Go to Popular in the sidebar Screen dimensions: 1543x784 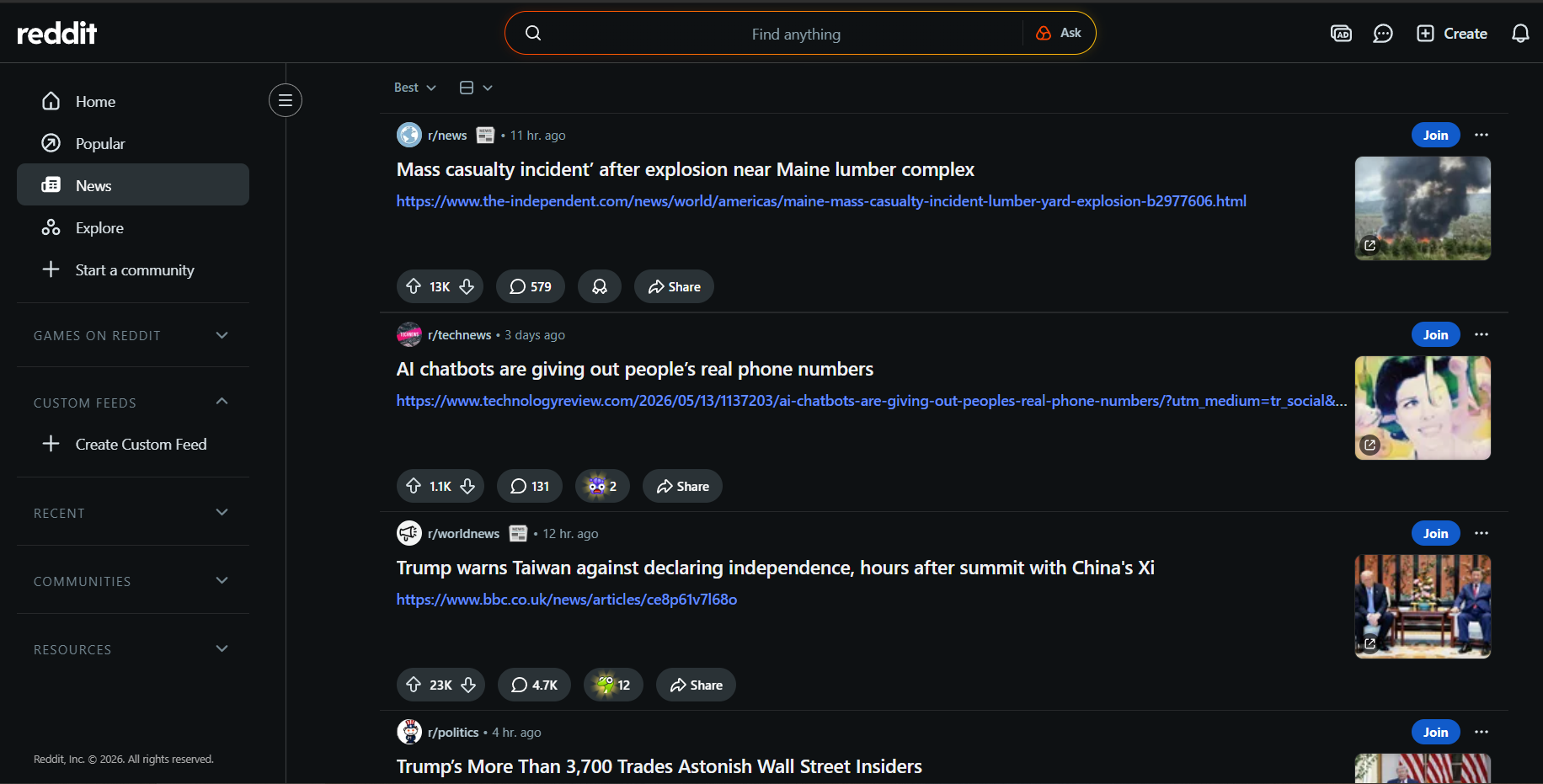coord(133,143)
